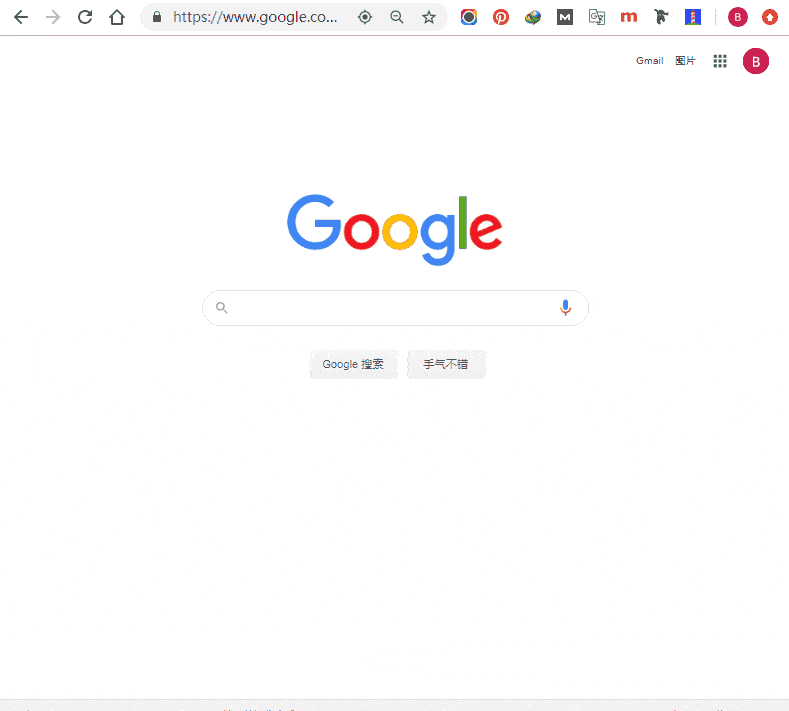Open the Gmail link
Screen dimensions: 789x711
(x=650, y=61)
